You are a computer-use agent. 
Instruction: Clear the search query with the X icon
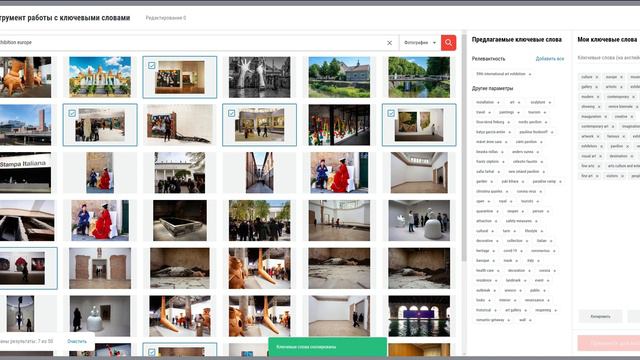pyautogui.click(x=389, y=43)
